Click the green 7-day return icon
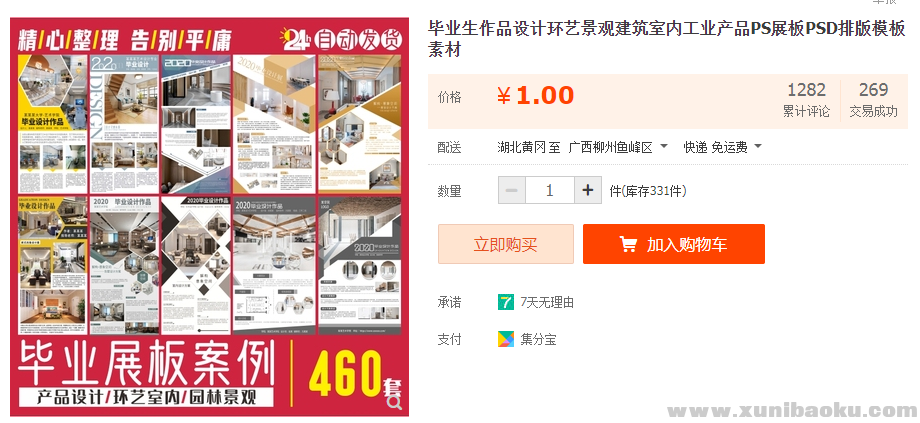 point(506,302)
